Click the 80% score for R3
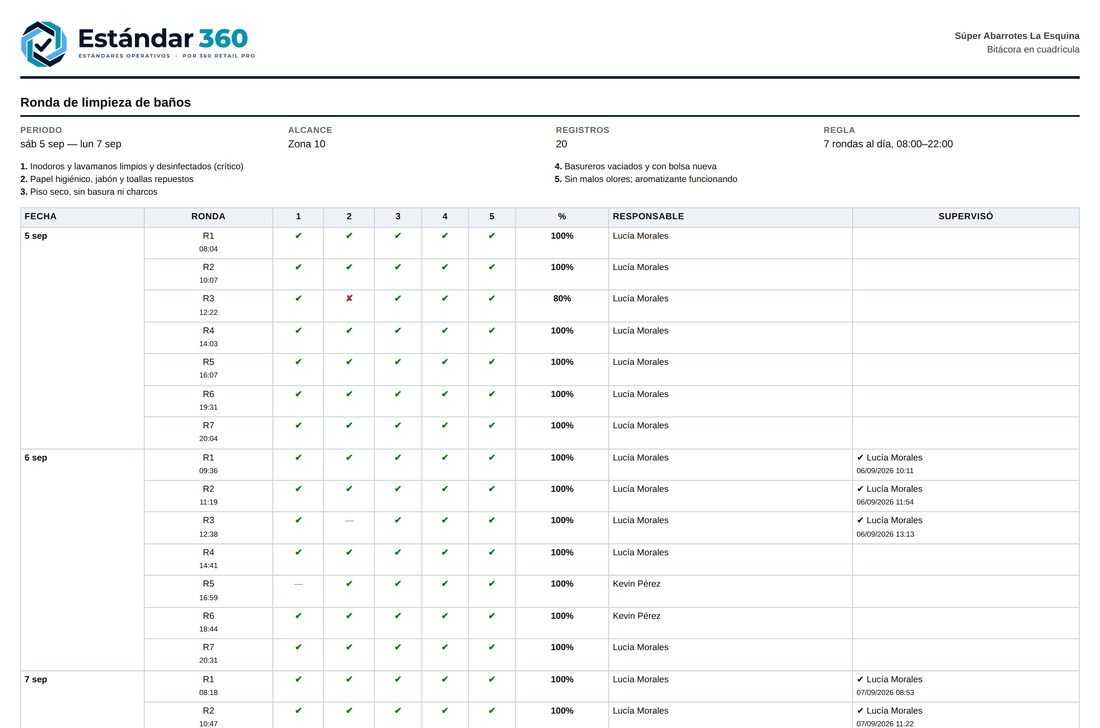The height and width of the screenshot is (728, 1100). 562,299
